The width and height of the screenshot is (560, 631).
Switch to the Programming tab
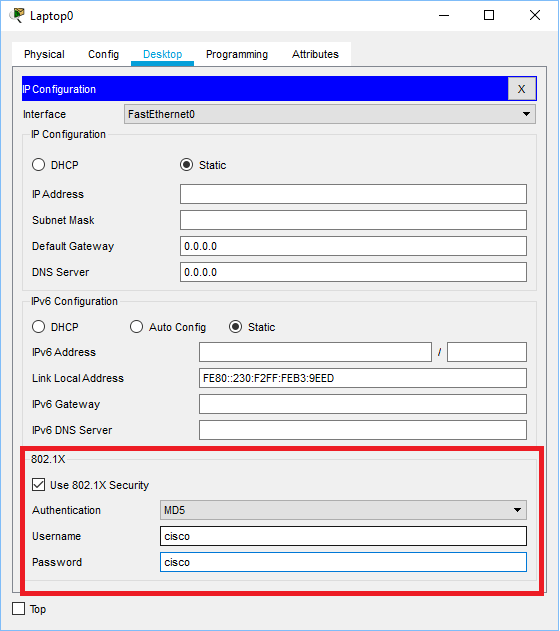237,54
